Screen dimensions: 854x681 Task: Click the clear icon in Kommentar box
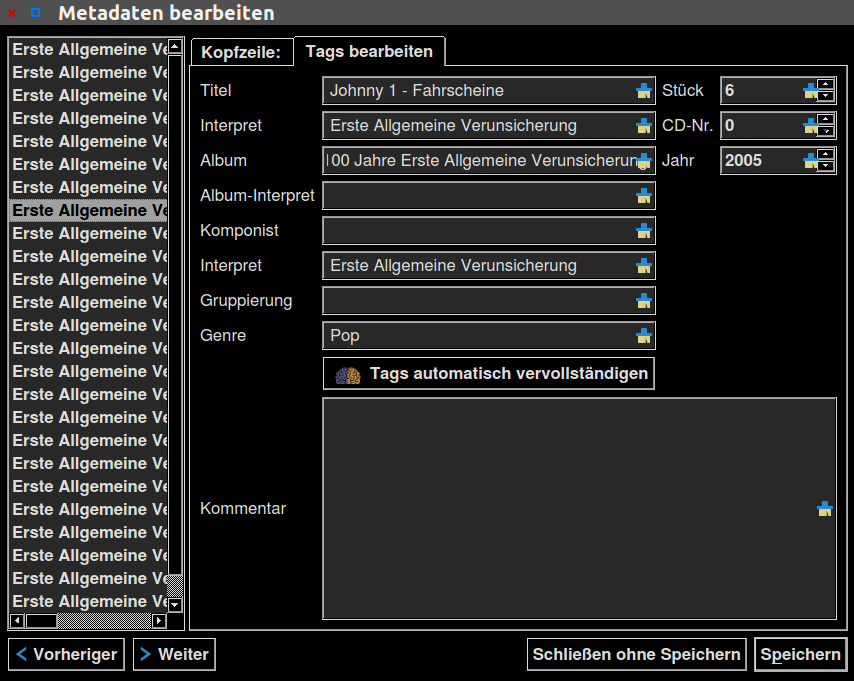tap(824, 509)
